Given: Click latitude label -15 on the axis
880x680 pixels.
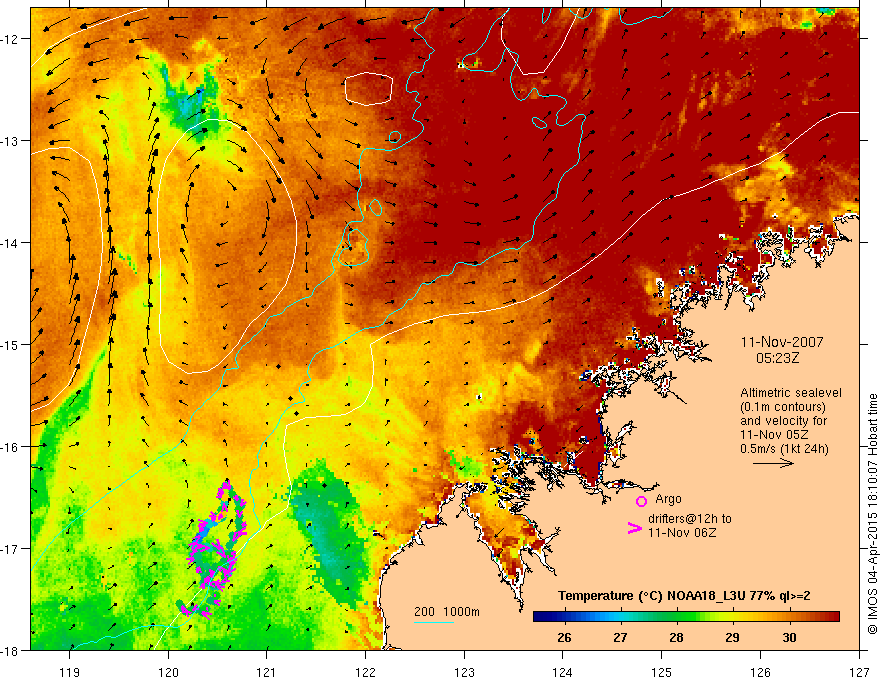Looking at the screenshot, I should pyautogui.click(x=11, y=344).
